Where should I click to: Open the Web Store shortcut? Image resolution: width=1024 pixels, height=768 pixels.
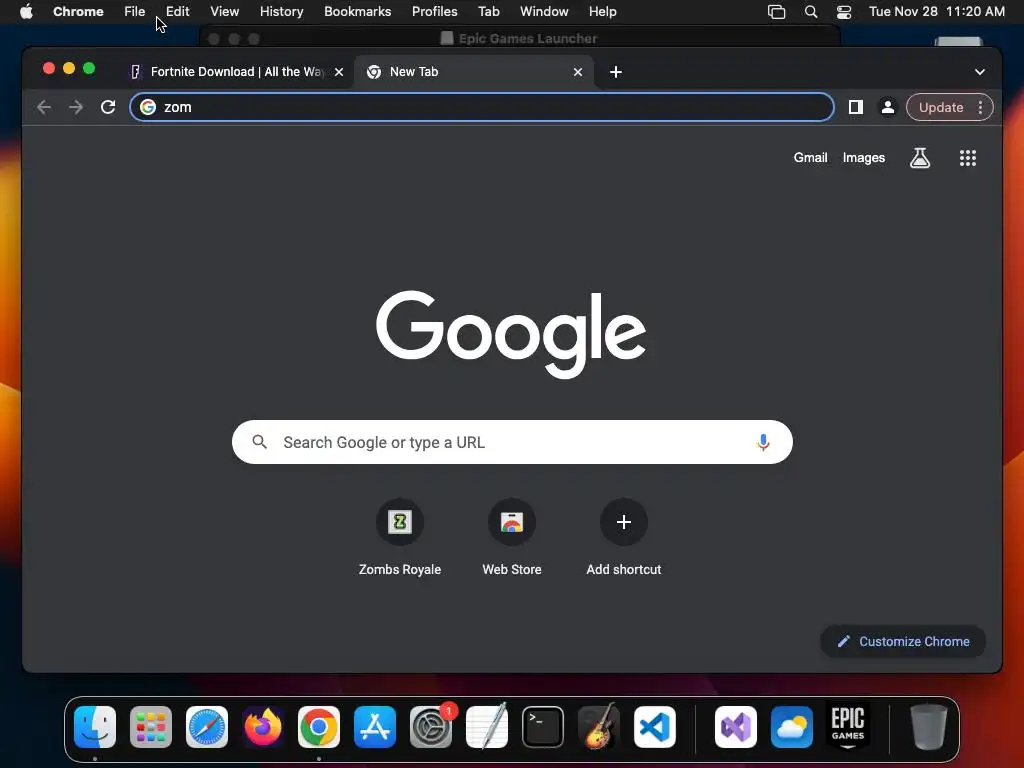point(512,522)
